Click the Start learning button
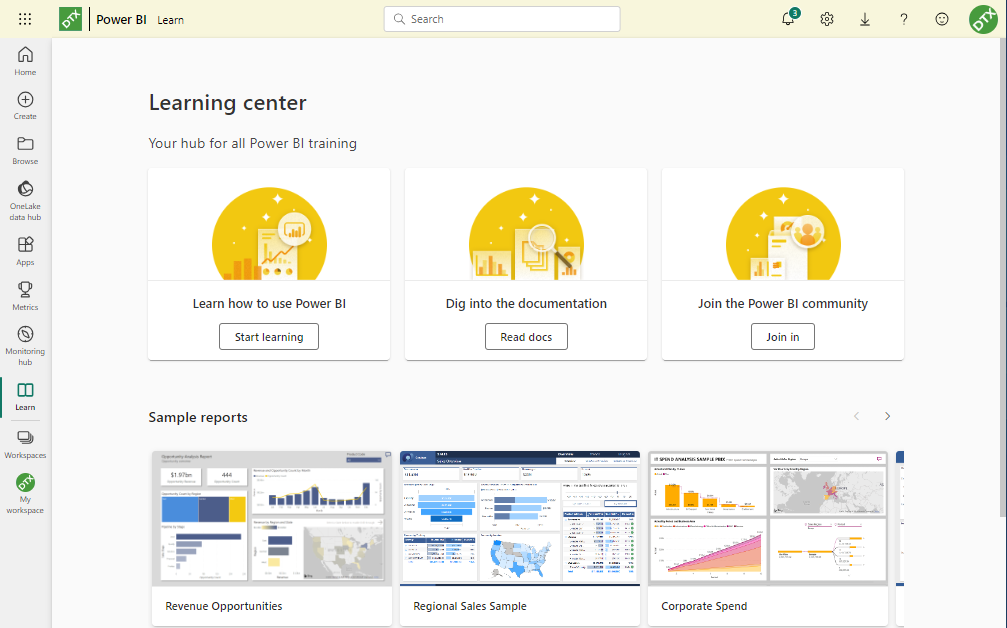The width and height of the screenshot is (1007, 628). click(268, 336)
